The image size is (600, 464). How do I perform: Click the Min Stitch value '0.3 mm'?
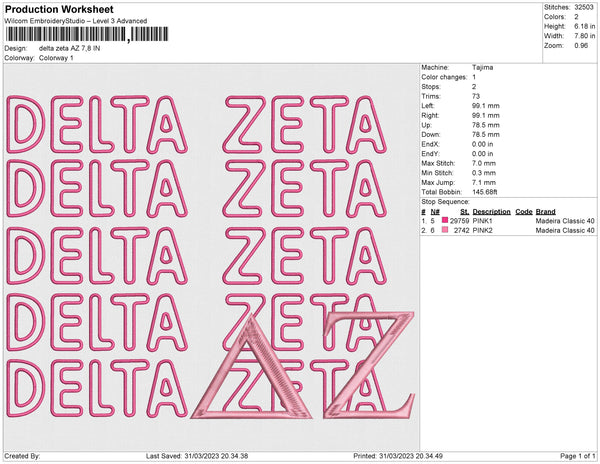coord(484,173)
